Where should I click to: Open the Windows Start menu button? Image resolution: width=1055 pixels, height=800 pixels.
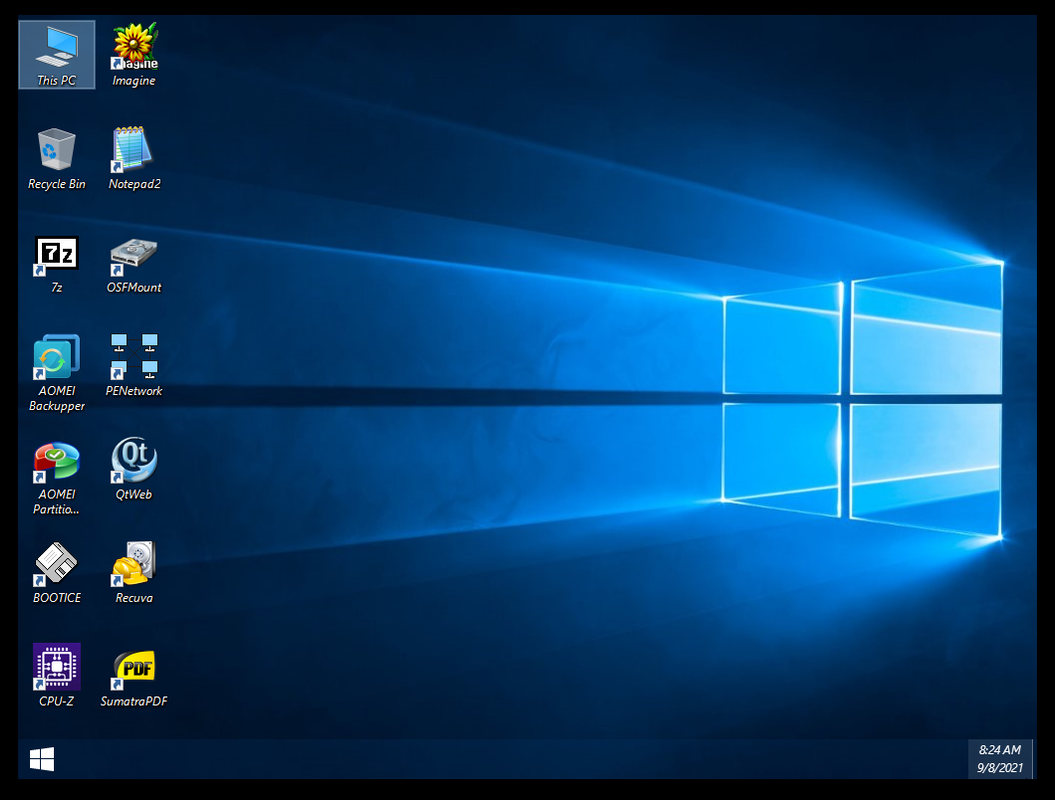point(42,759)
